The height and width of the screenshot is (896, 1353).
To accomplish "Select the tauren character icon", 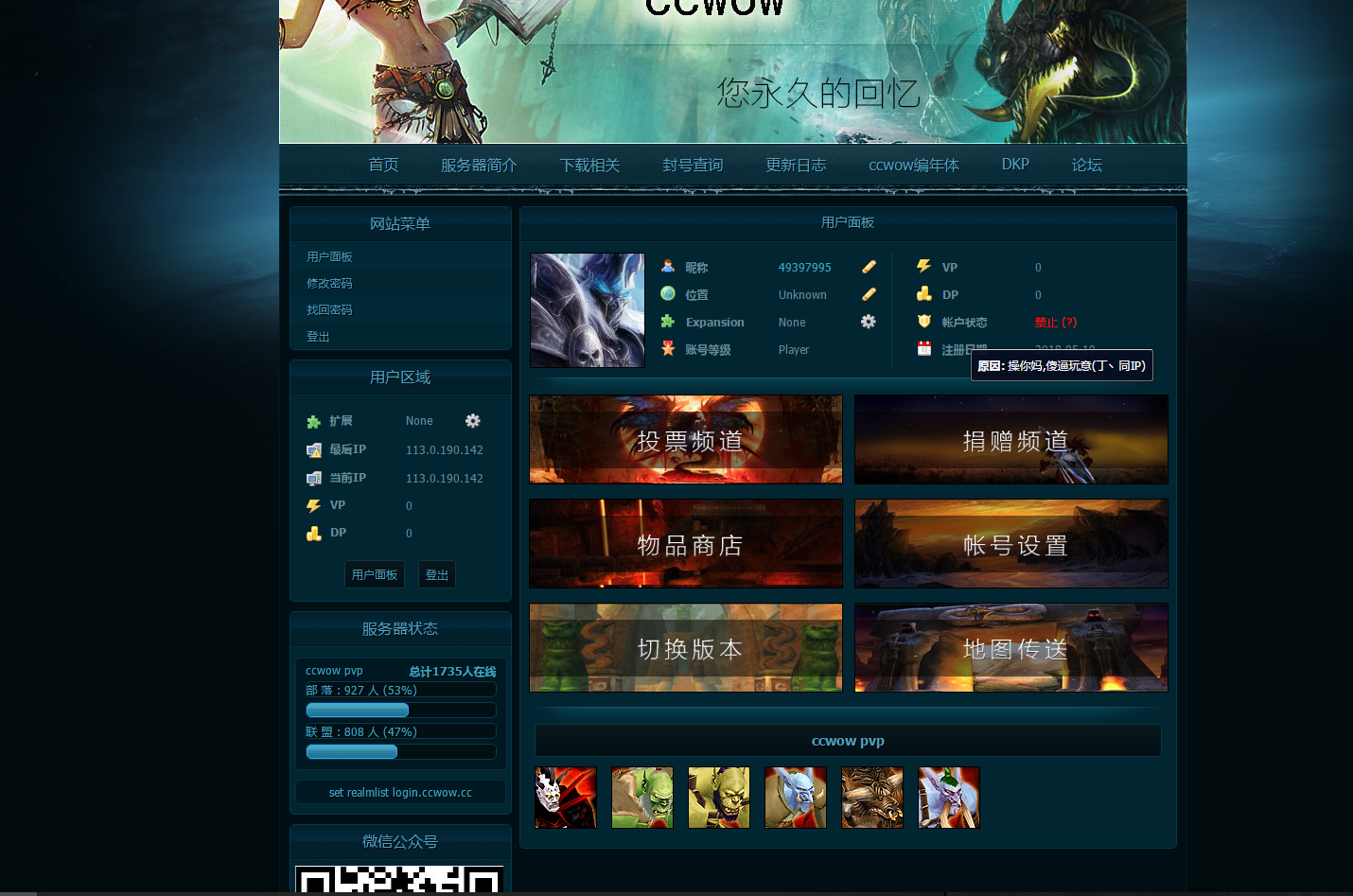I will 872,798.
